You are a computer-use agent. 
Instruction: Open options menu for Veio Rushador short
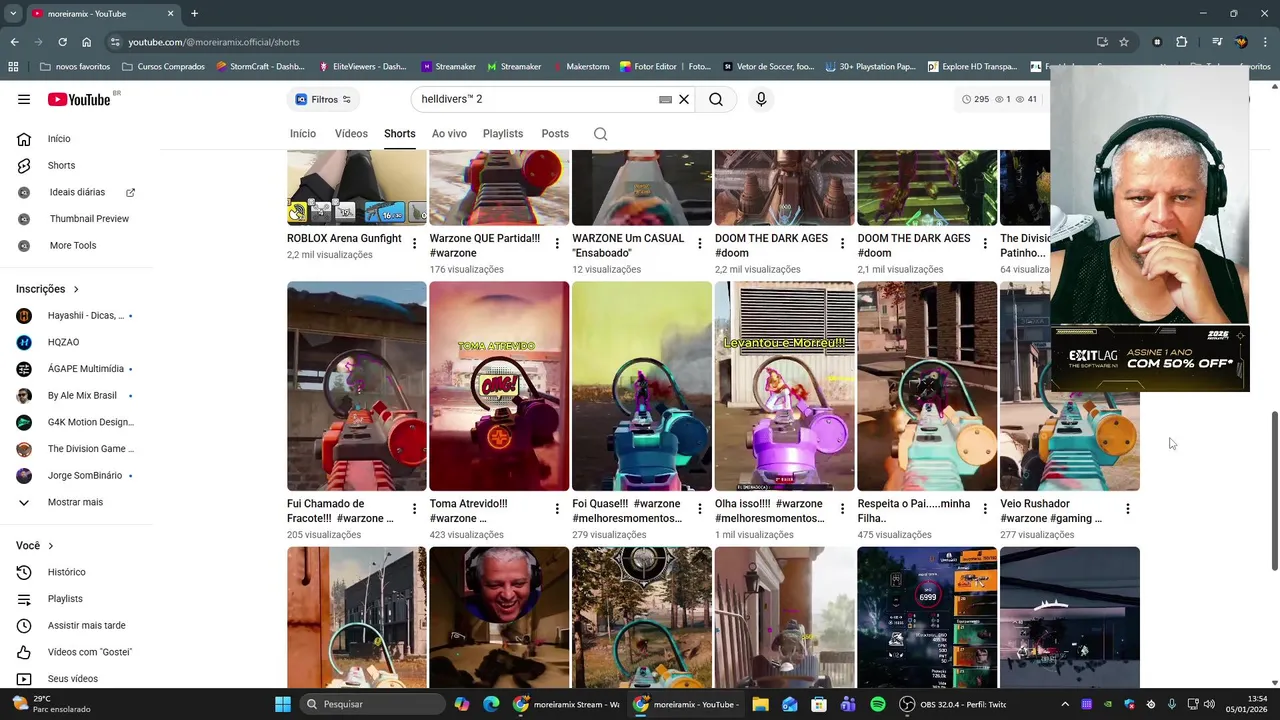pyautogui.click(x=1128, y=509)
